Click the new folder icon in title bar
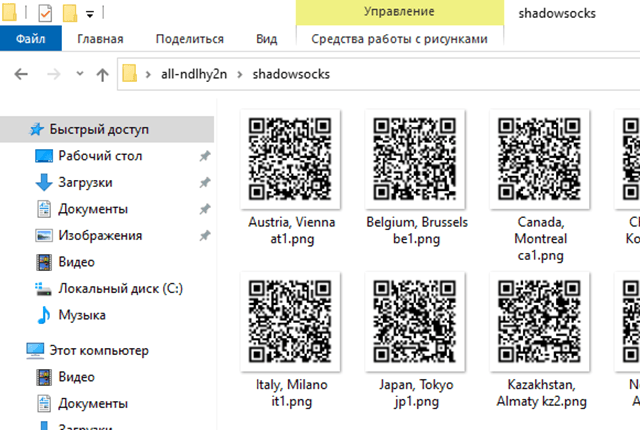Image resolution: width=640 pixels, height=430 pixels. click(70, 14)
